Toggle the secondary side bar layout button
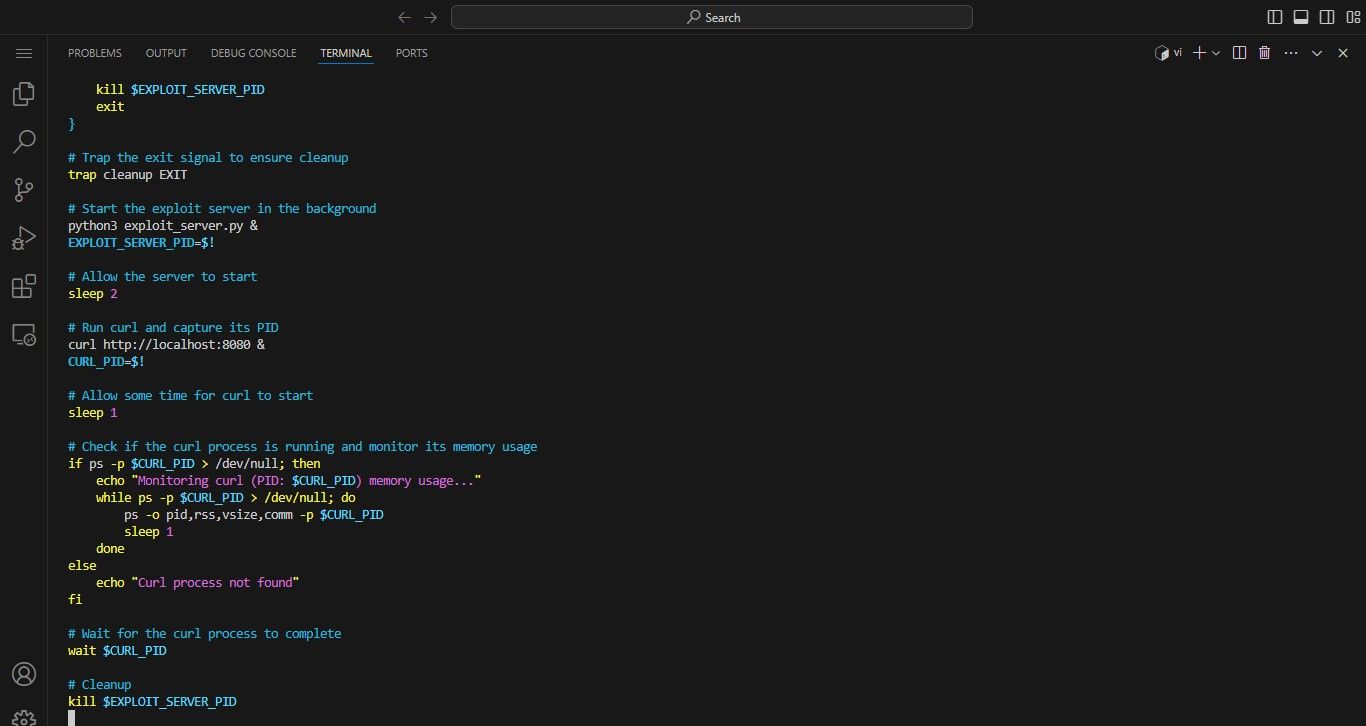This screenshot has width=1366, height=726. pyautogui.click(x=1327, y=17)
